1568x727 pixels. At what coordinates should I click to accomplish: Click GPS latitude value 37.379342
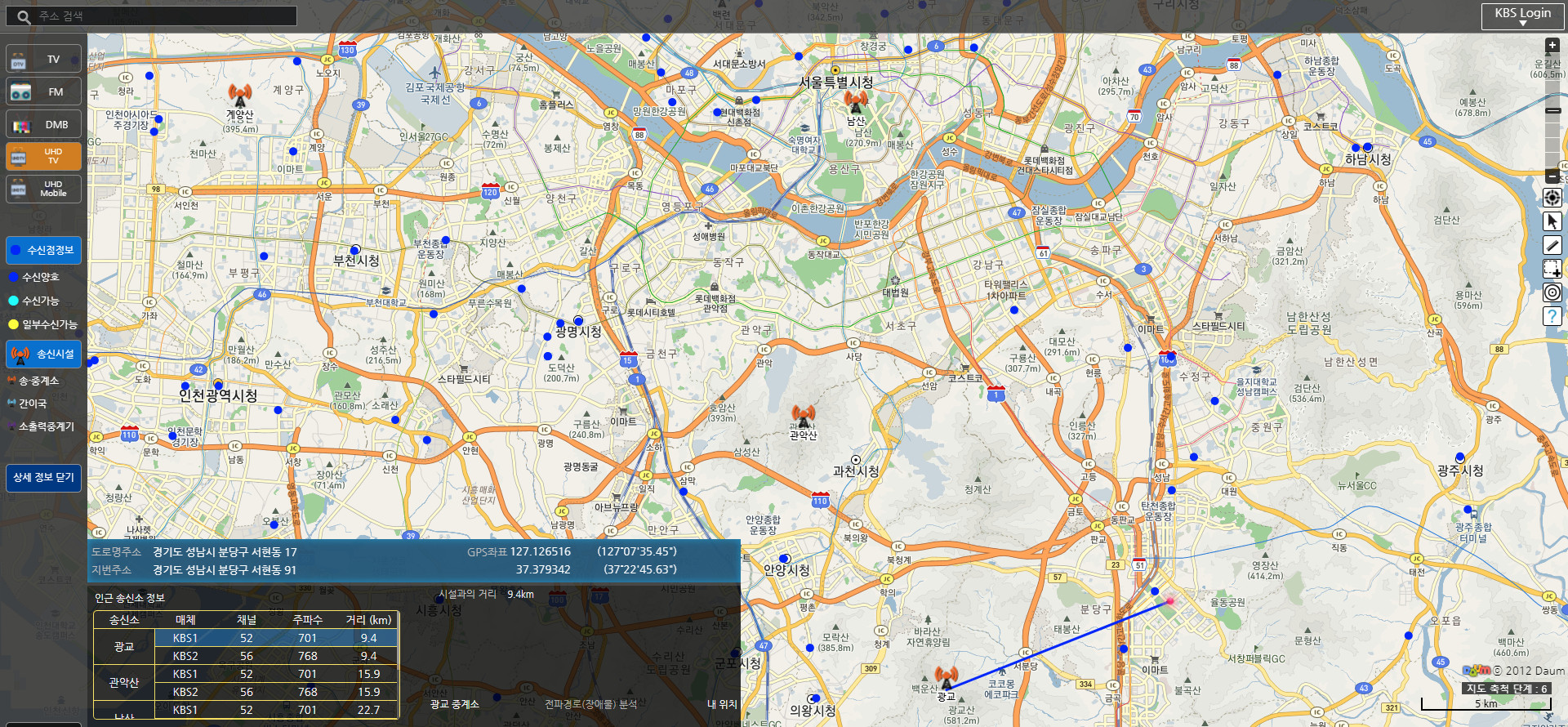pyautogui.click(x=543, y=570)
